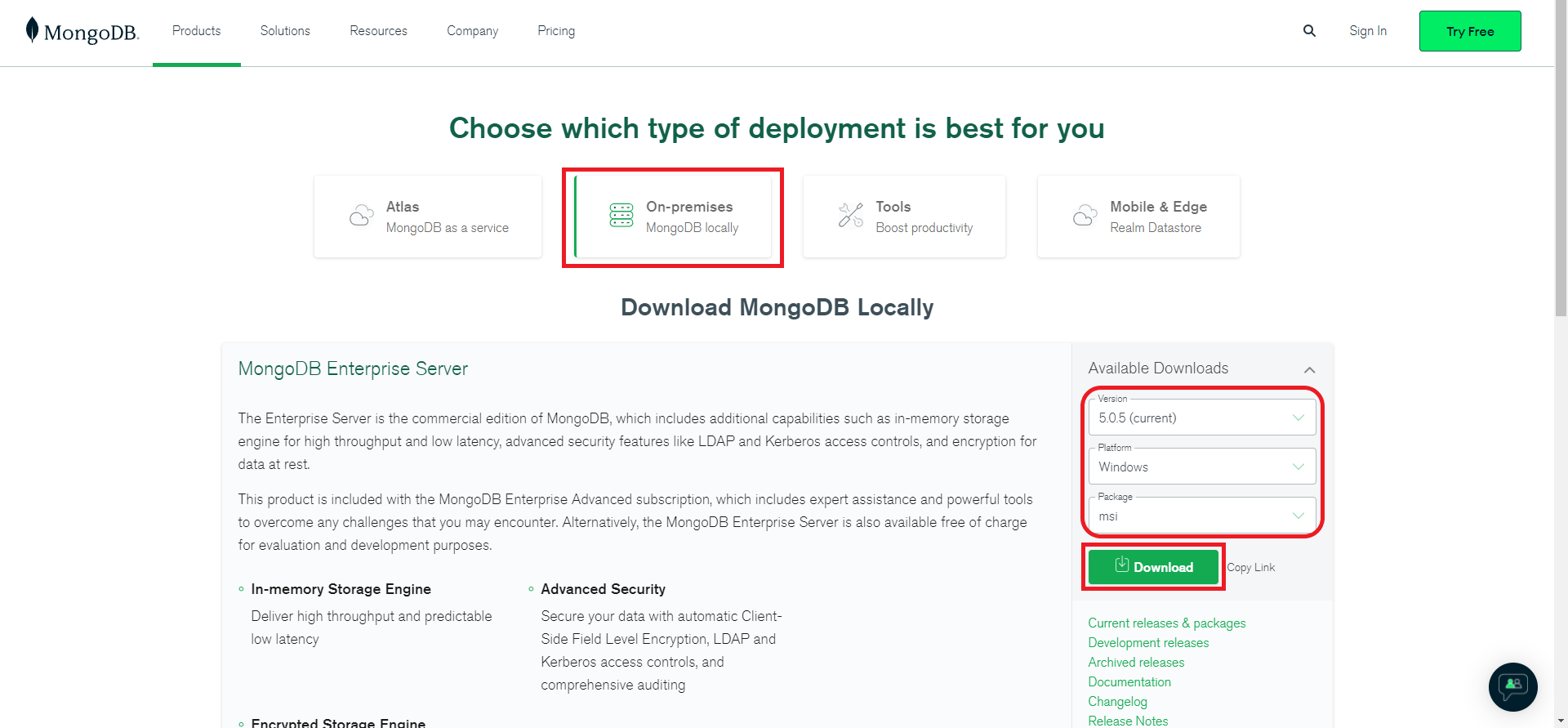The width and height of the screenshot is (1568, 728).
Task: Open the Package msi dropdown
Action: pos(1202,516)
